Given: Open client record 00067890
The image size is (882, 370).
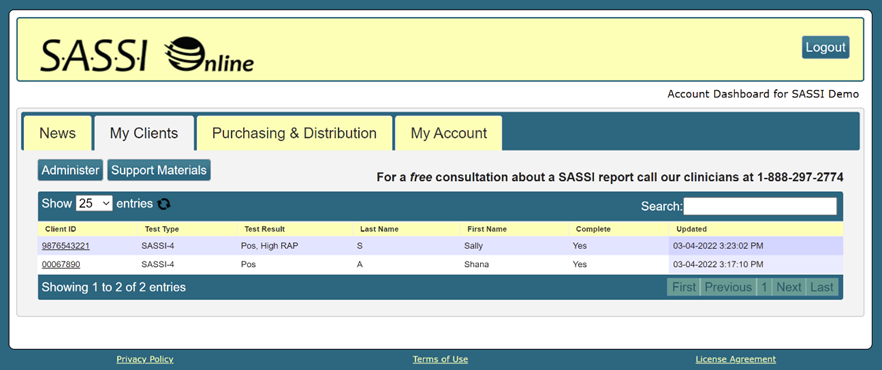Looking at the screenshot, I should click(x=61, y=264).
